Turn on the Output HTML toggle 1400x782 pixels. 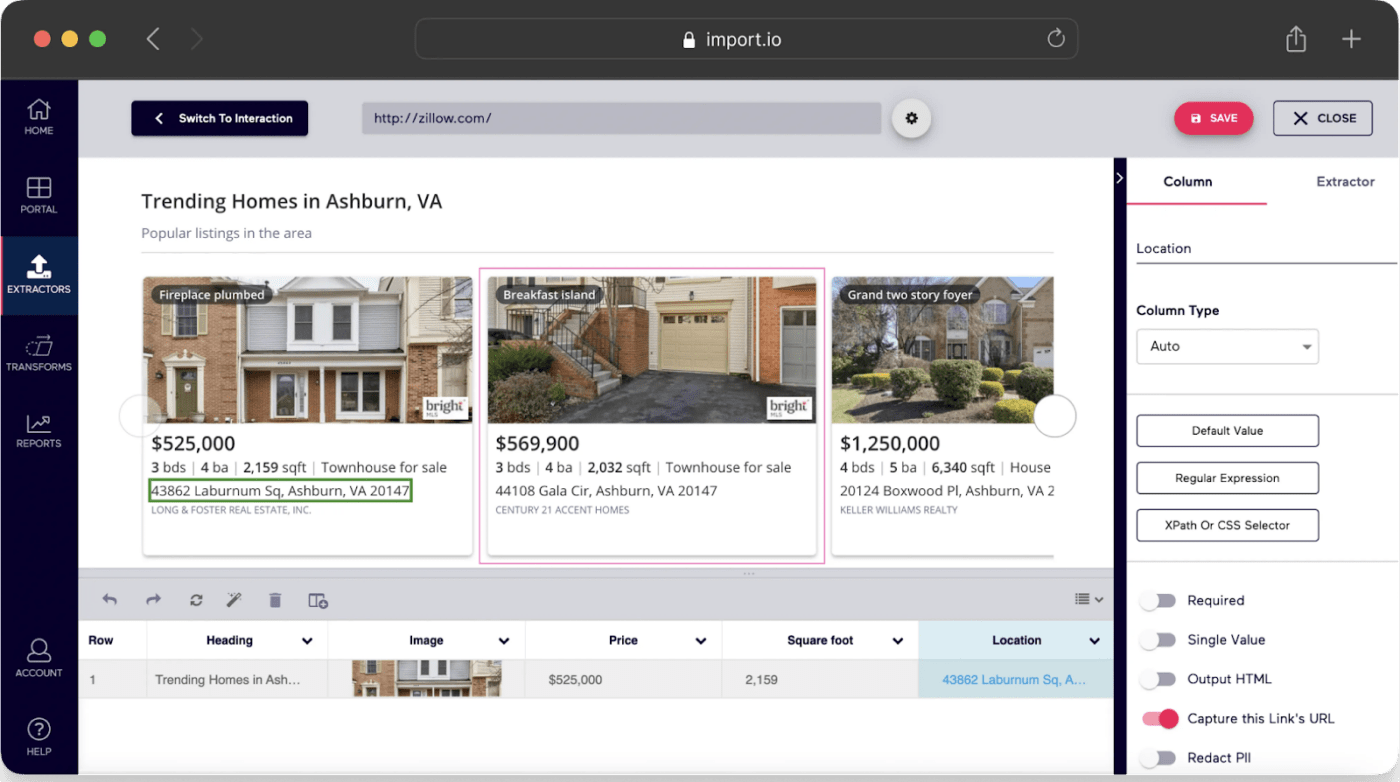click(x=1158, y=679)
